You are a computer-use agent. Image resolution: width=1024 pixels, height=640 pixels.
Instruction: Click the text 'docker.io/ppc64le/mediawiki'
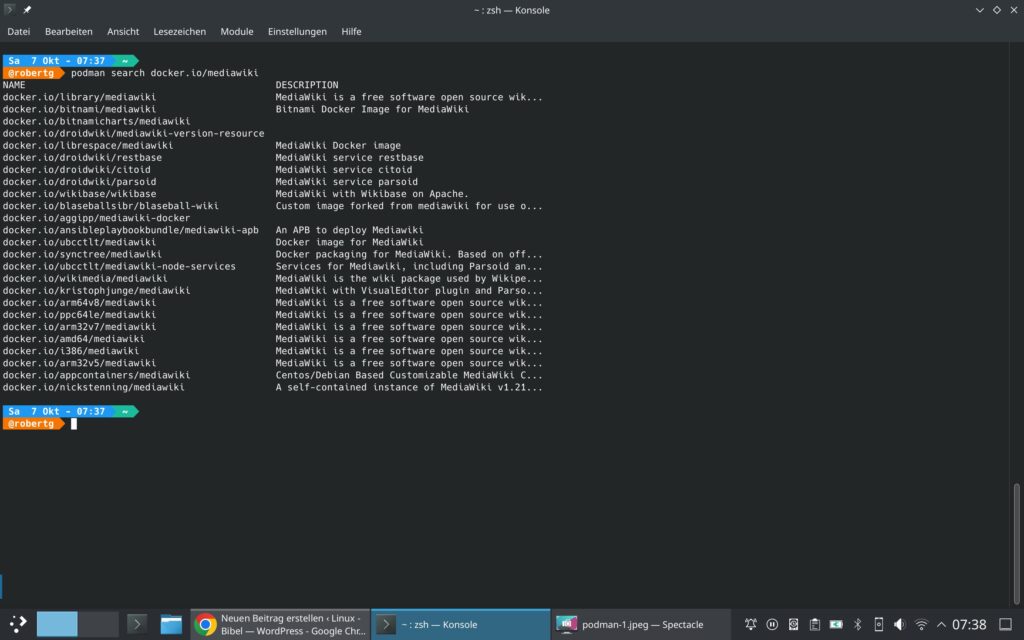[x=79, y=315]
